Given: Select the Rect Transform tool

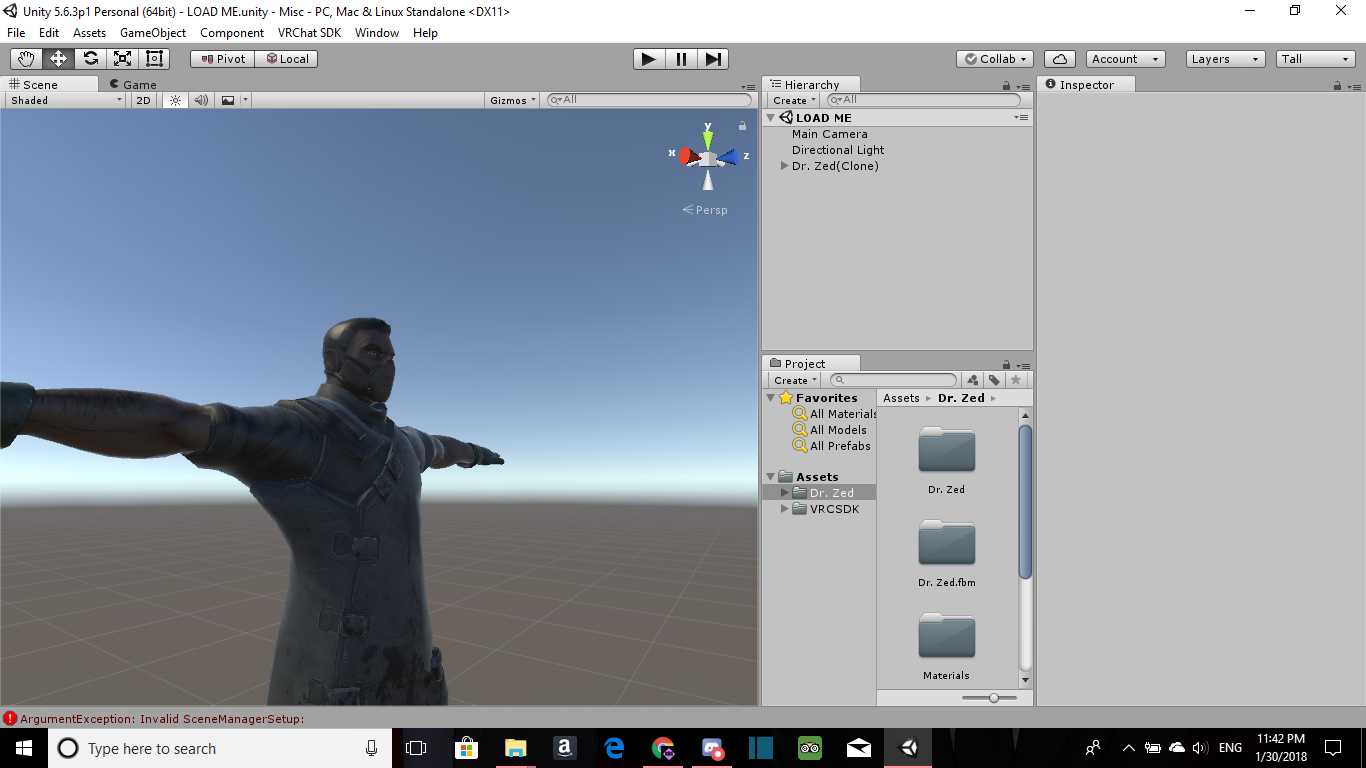Looking at the screenshot, I should (x=154, y=59).
